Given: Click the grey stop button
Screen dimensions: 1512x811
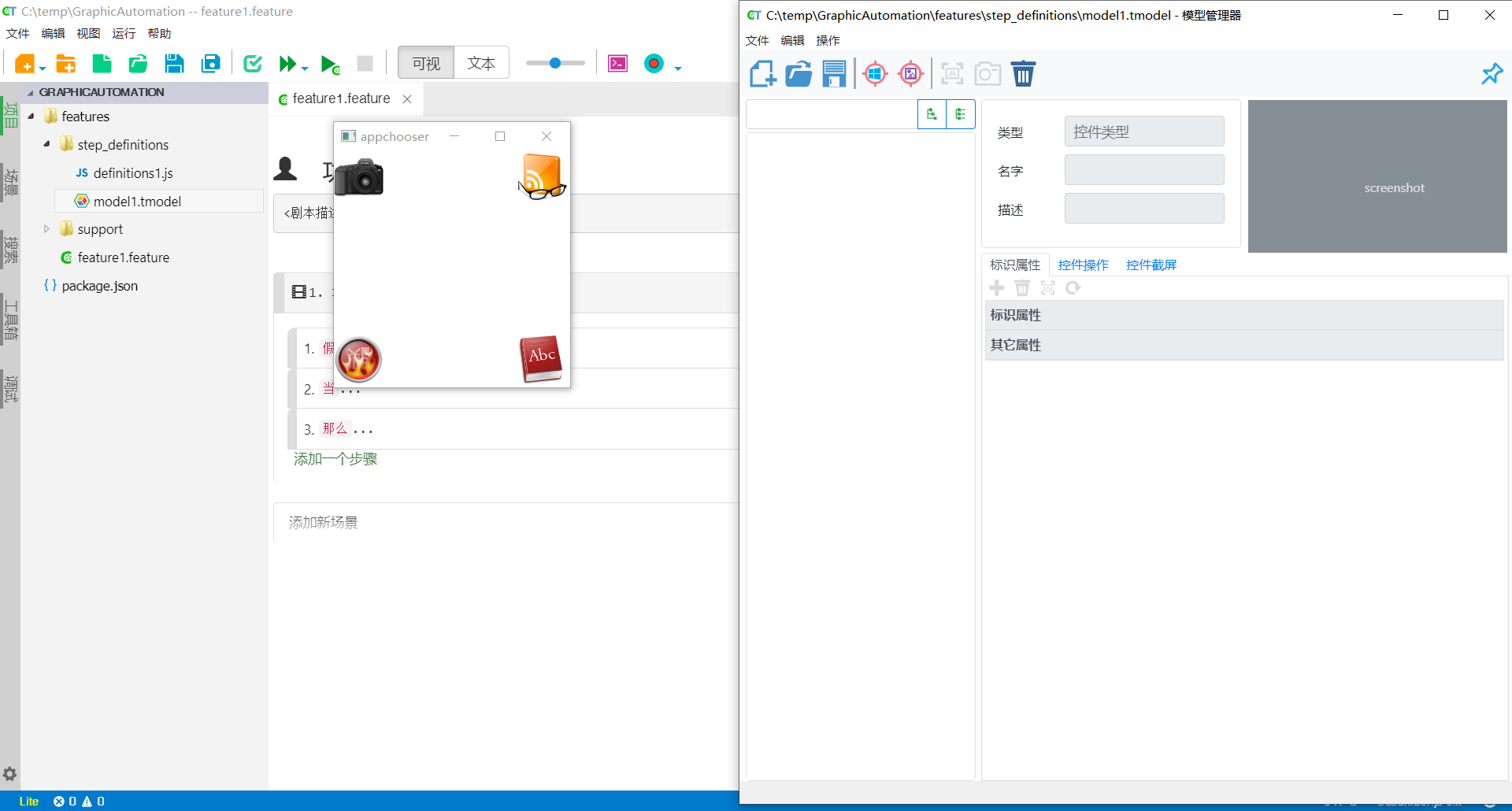Looking at the screenshot, I should 365,64.
